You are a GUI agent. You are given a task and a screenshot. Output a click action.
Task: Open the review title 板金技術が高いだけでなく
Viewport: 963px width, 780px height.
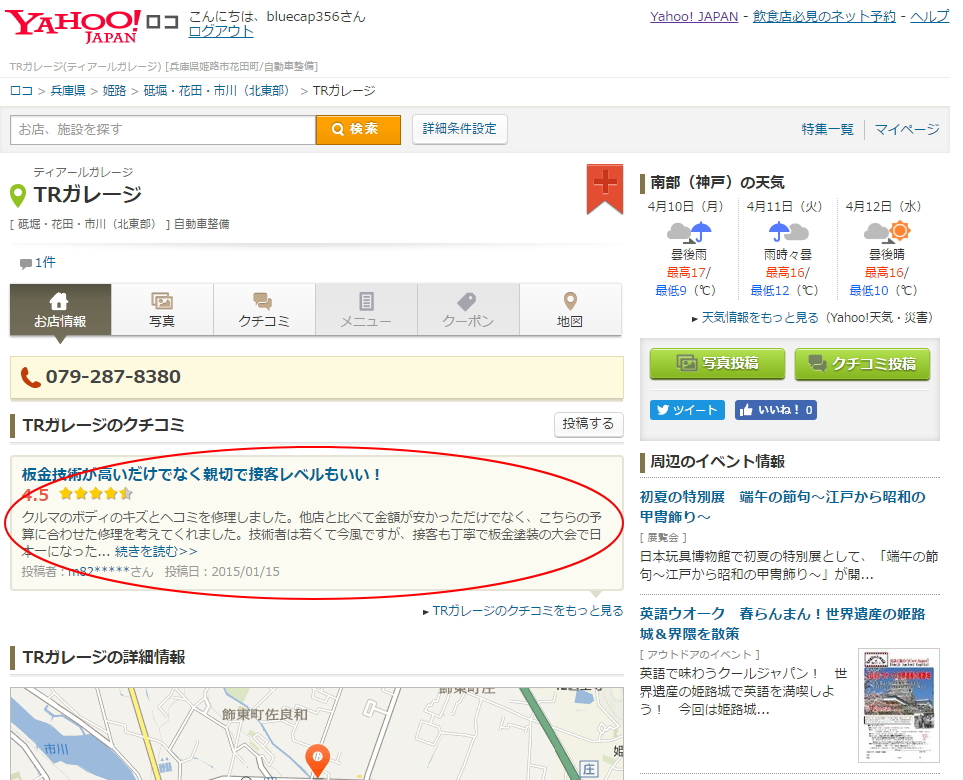(x=201, y=474)
